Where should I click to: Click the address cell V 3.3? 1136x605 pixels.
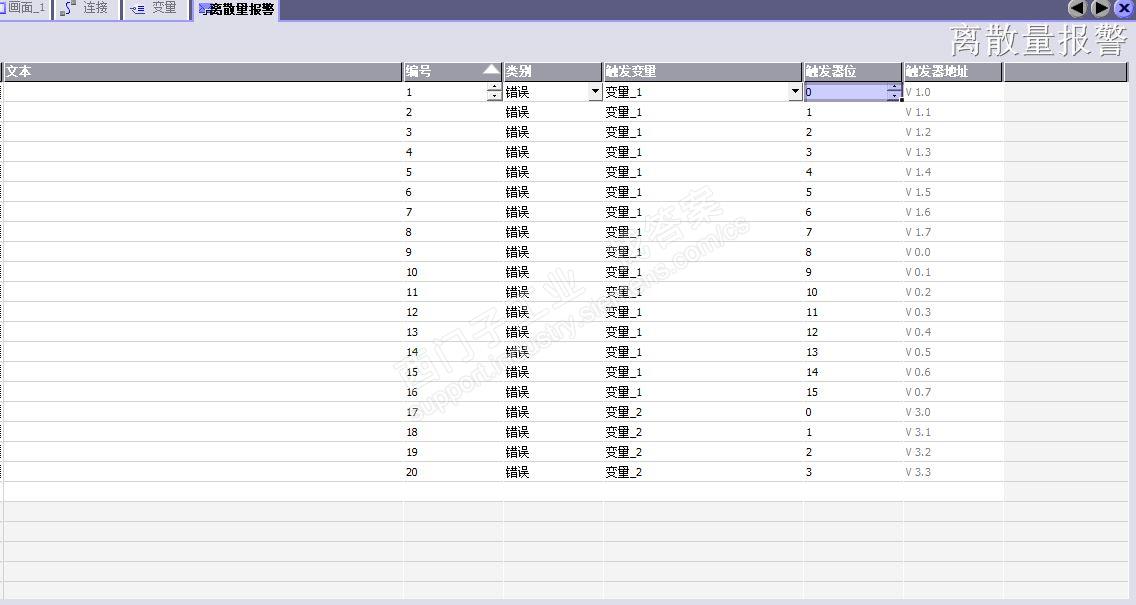(x=953, y=472)
